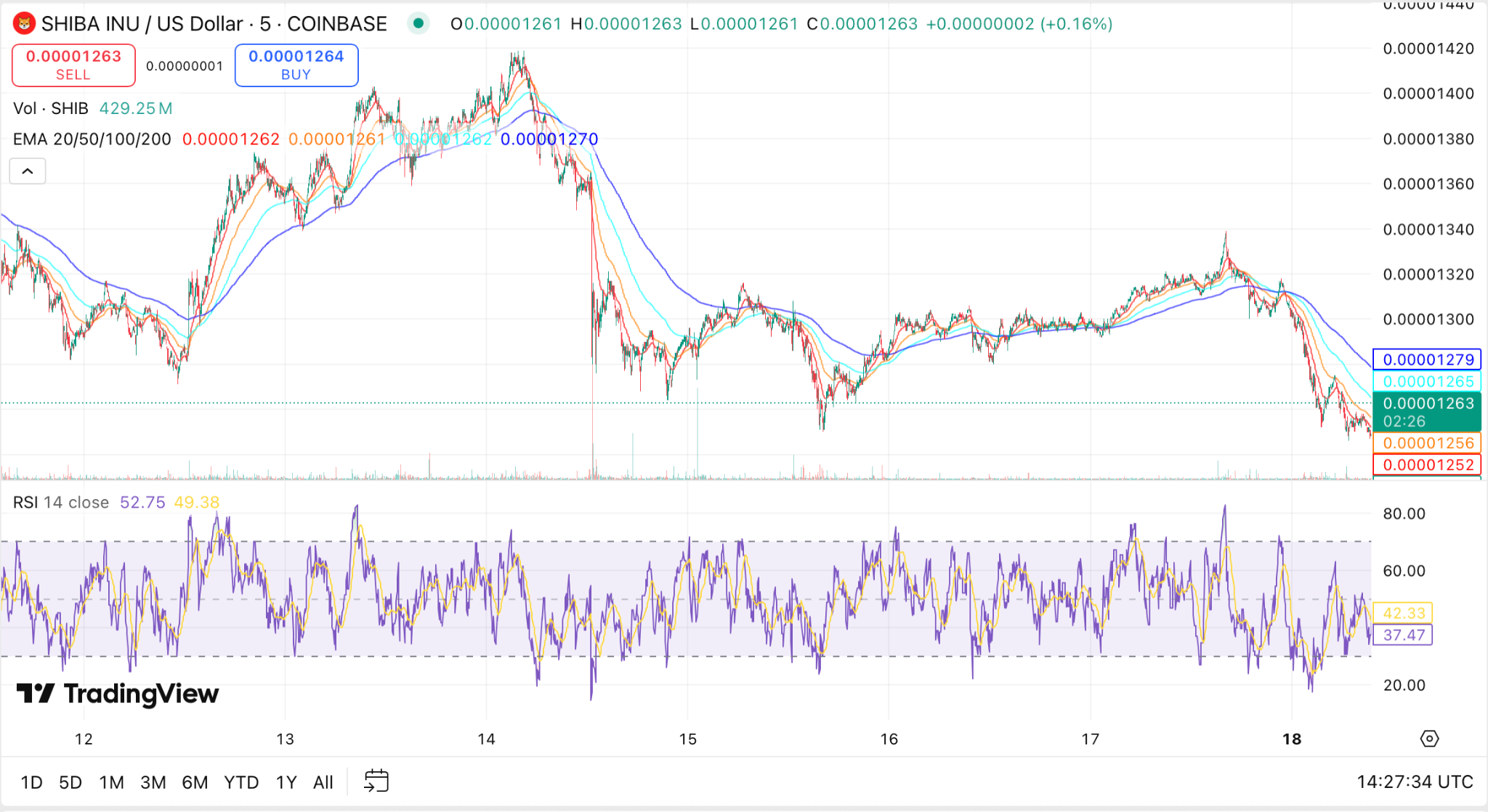Switch to 1M time range
Screen dimensions: 1488x812
click(x=111, y=782)
